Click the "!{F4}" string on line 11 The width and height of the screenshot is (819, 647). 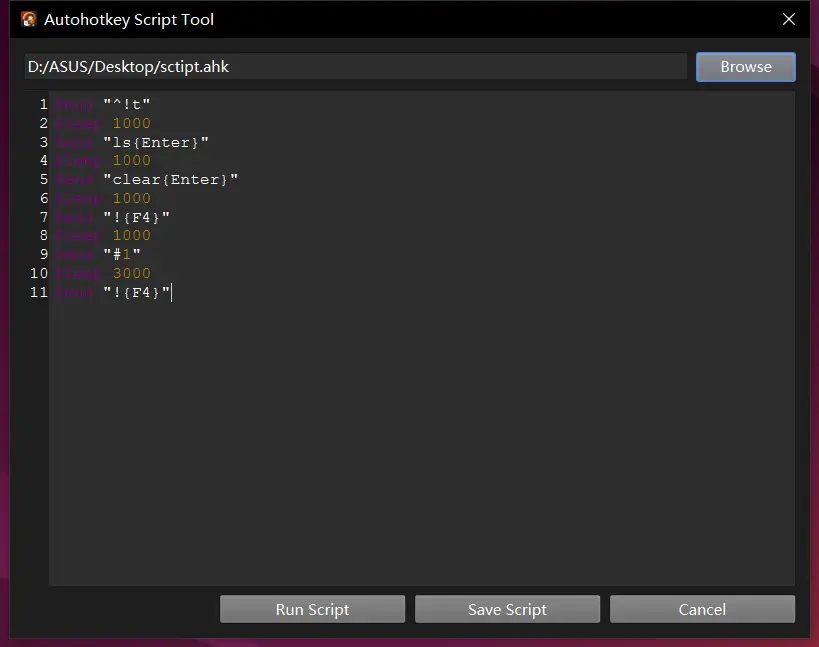[x=136, y=292]
